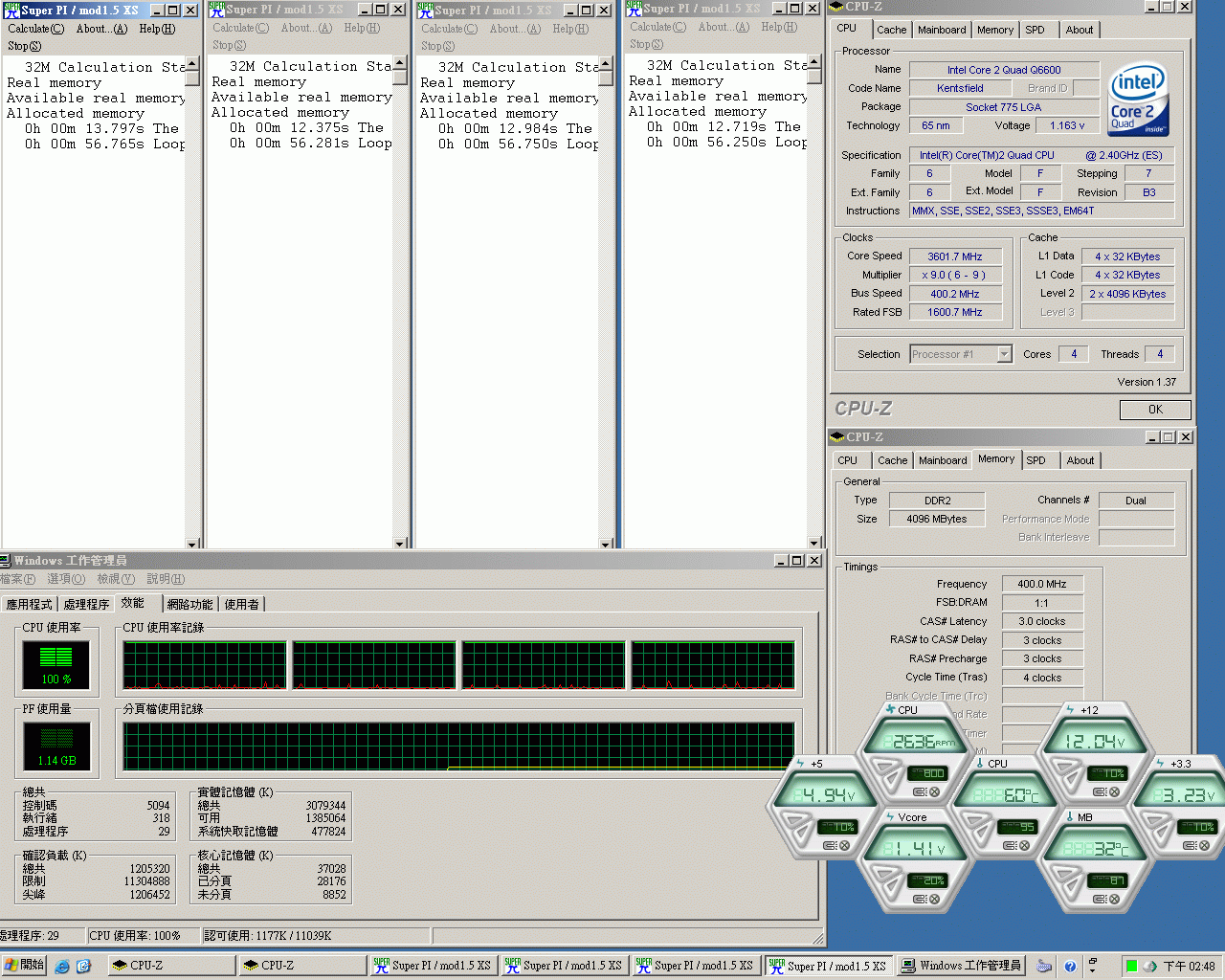Open the Processor #1 selection dropdown
This screenshot has width=1225, height=980.
click(1004, 354)
